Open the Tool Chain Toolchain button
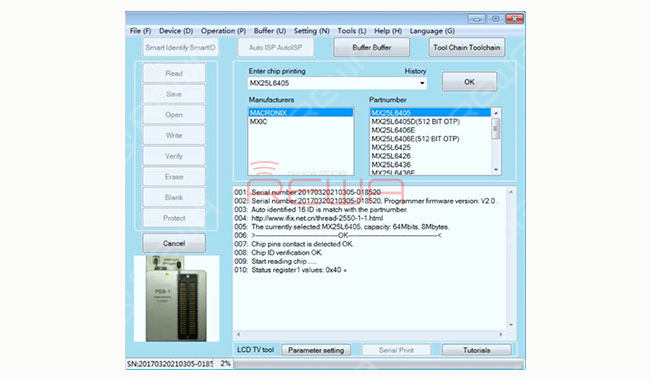Image resolution: width=650 pixels, height=380 pixels. tap(467, 48)
